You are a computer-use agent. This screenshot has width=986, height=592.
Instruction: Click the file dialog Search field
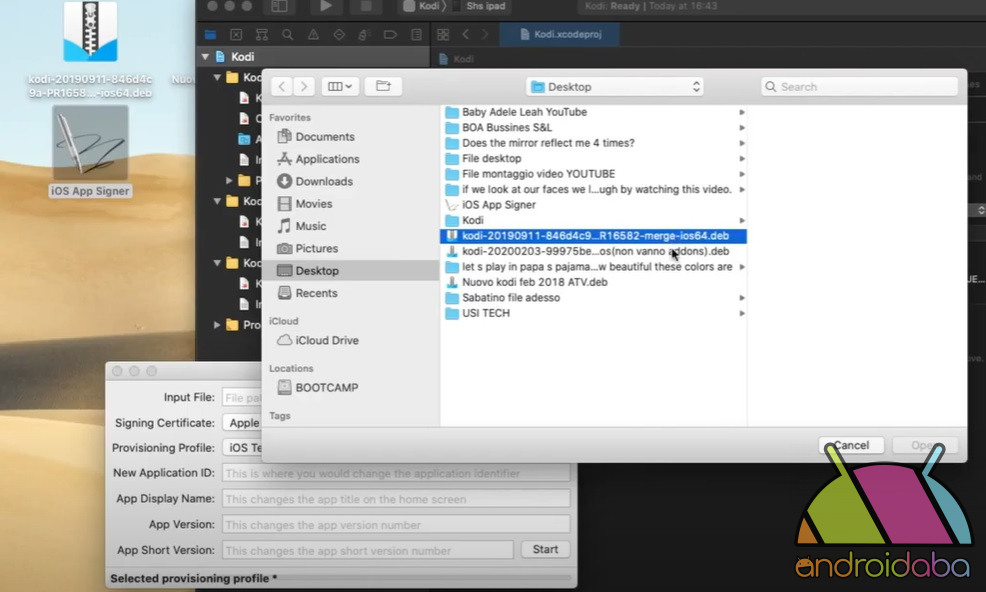(859, 87)
